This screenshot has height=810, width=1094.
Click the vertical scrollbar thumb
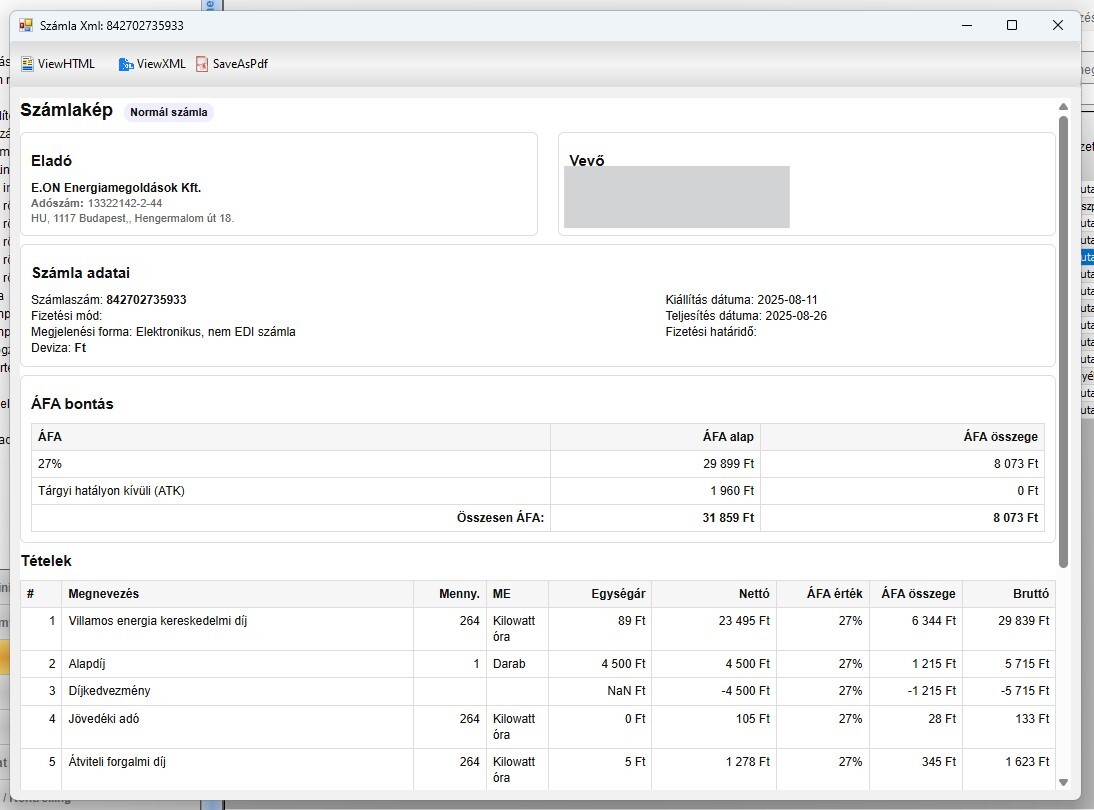point(1063,340)
